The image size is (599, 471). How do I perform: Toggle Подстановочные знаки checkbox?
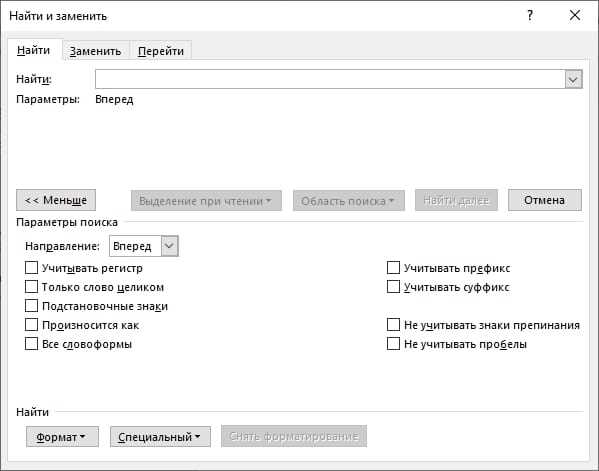[x=31, y=306]
